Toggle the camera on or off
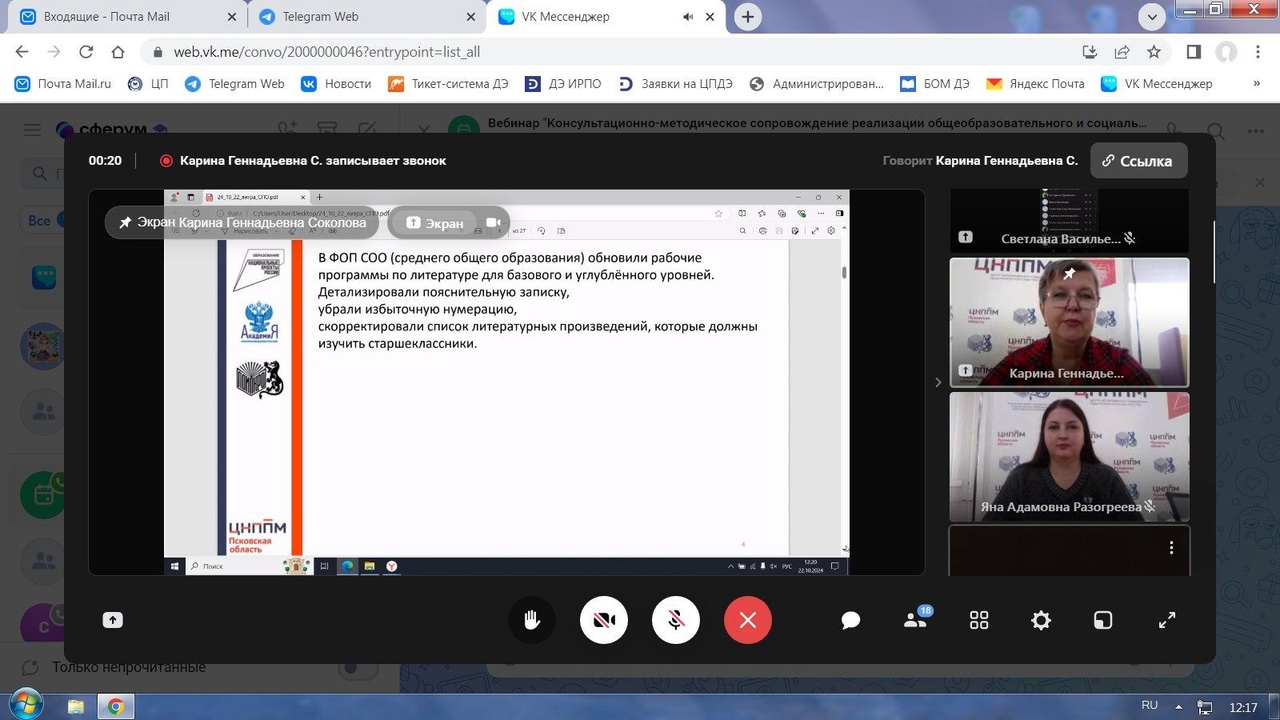The image size is (1280, 720). (x=604, y=620)
